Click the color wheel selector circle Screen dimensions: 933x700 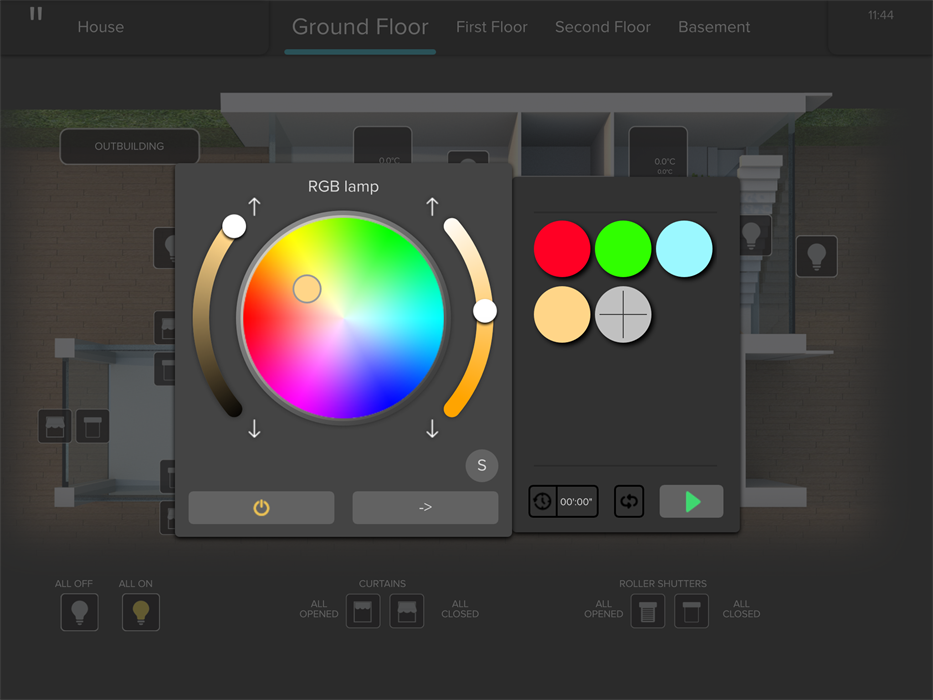[307, 289]
